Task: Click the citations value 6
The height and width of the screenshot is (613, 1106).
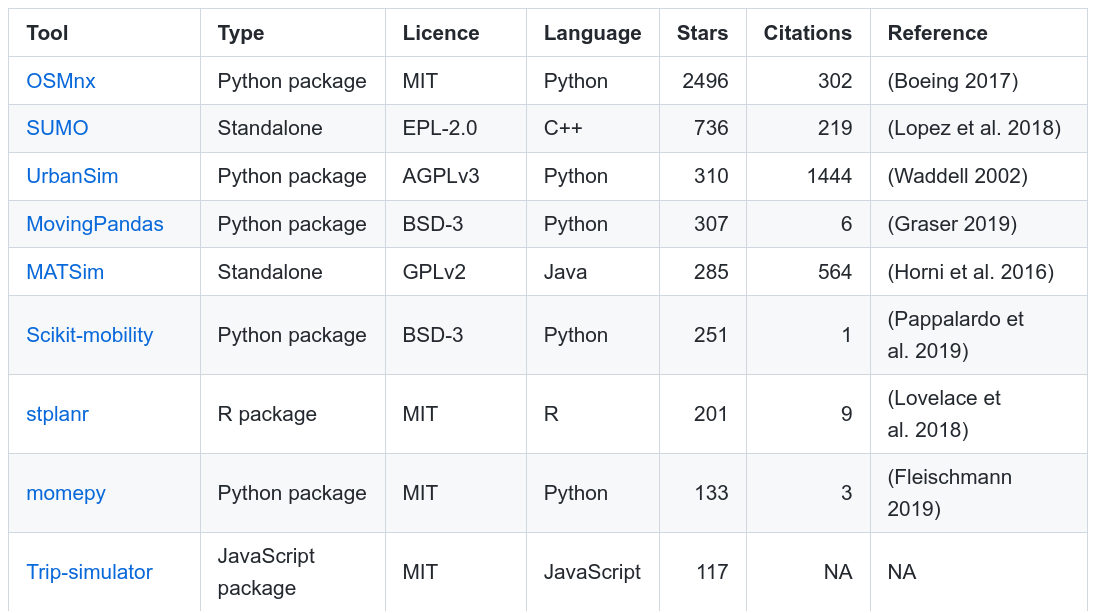Action: (846, 224)
